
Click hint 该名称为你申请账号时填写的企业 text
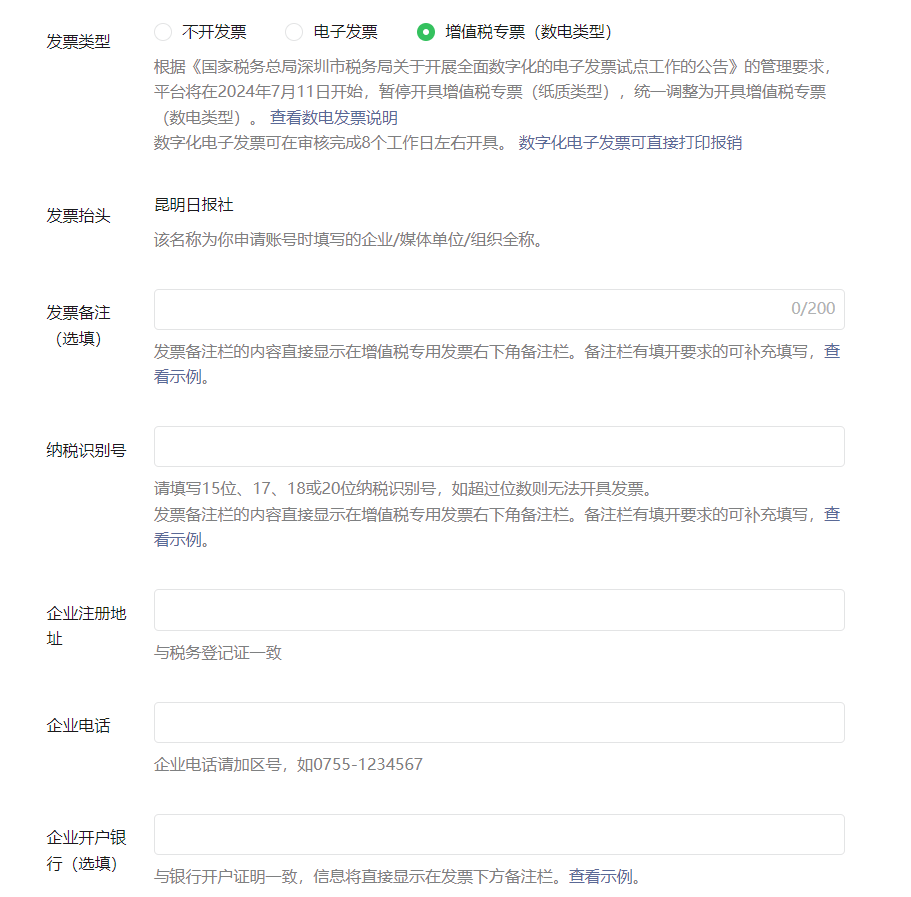tap(349, 240)
